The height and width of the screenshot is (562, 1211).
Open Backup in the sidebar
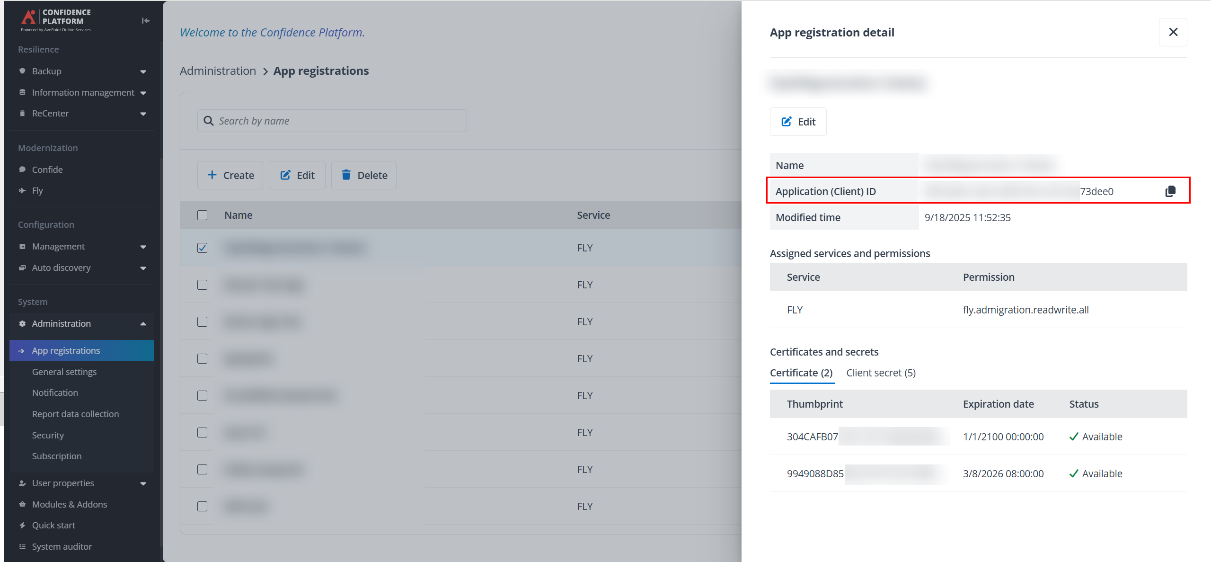[x=46, y=71]
